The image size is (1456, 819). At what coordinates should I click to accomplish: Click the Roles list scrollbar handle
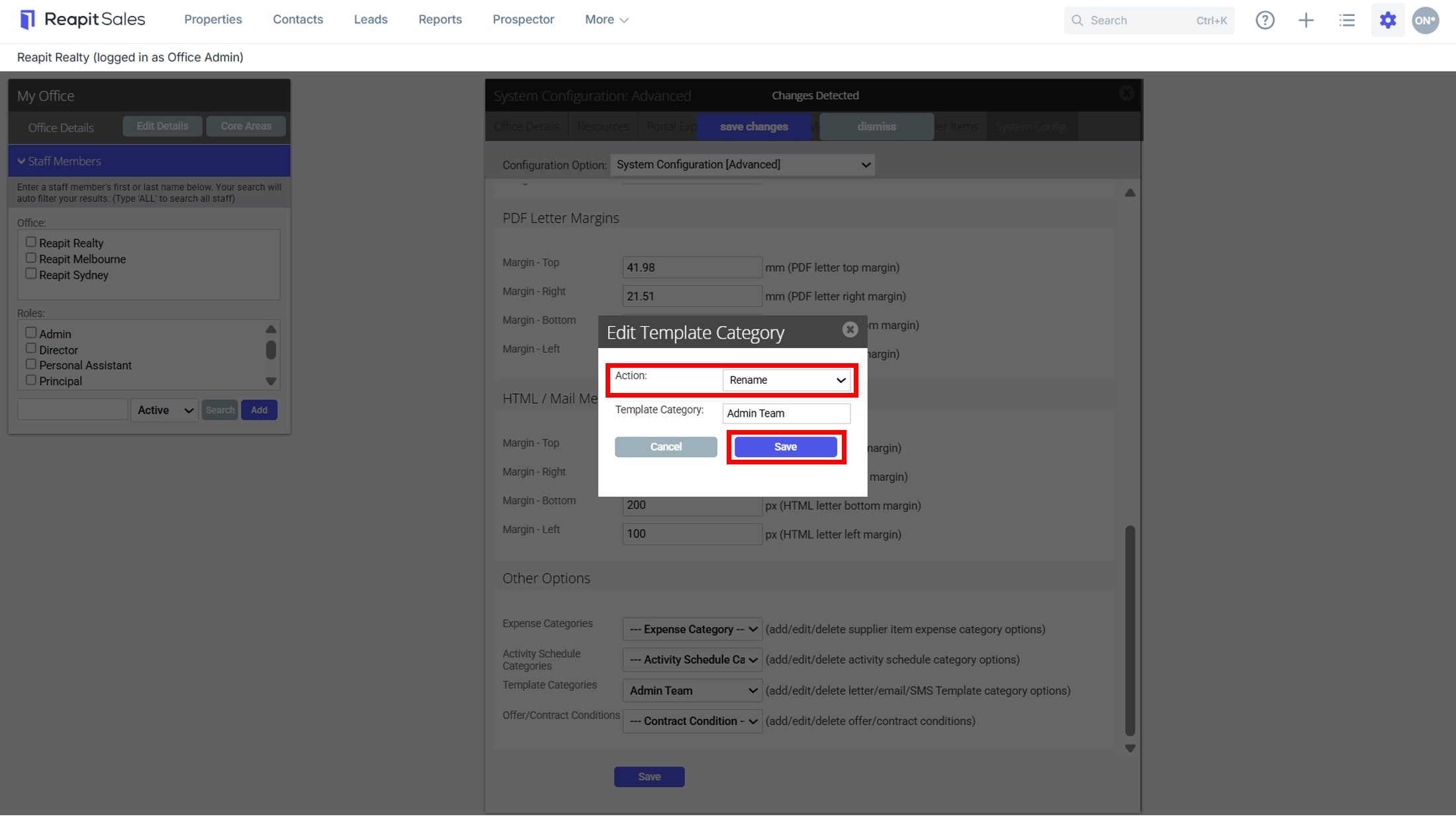click(x=271, y=350)
